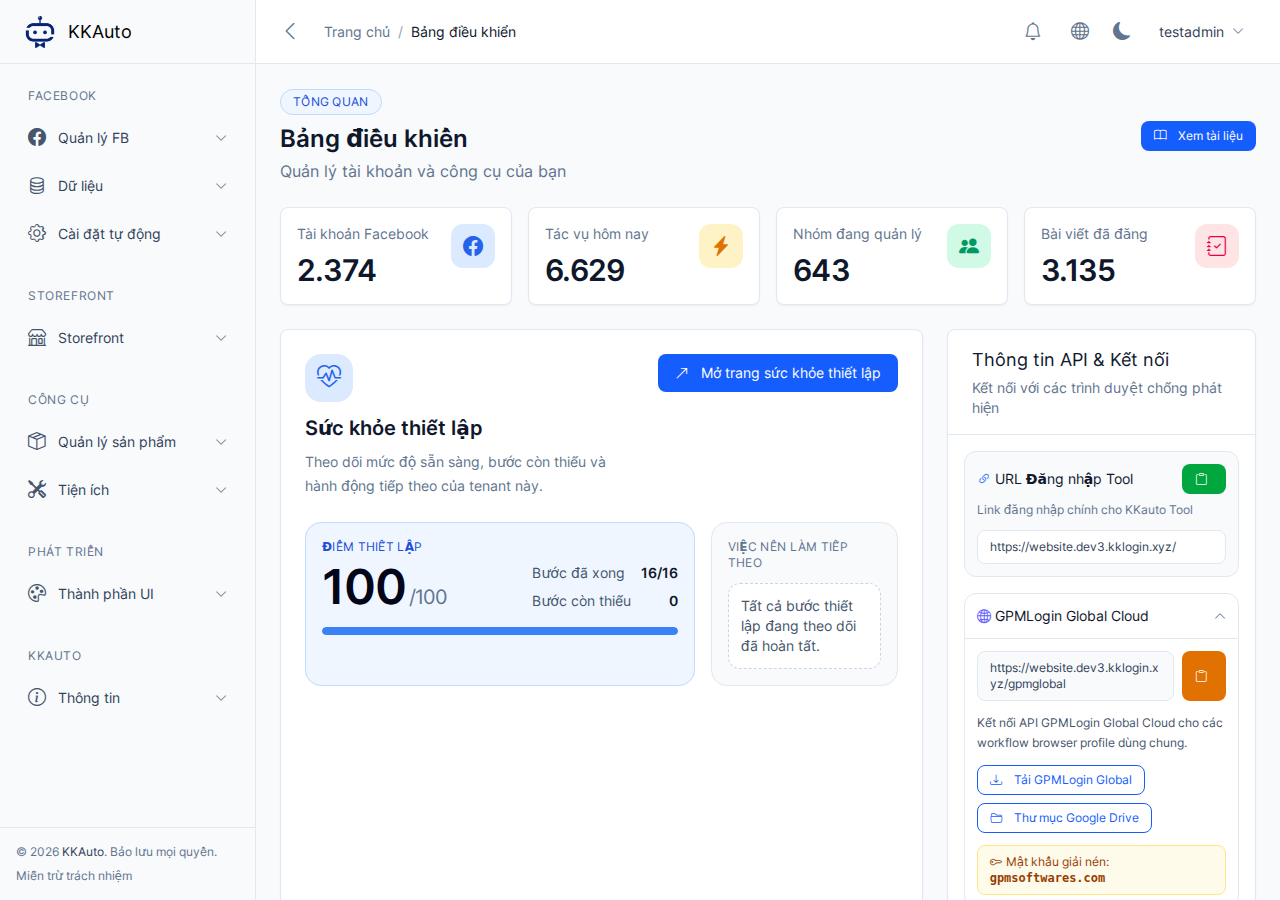
Task: Click the tools icon beside Tiện ích
Action: (37, 490)
